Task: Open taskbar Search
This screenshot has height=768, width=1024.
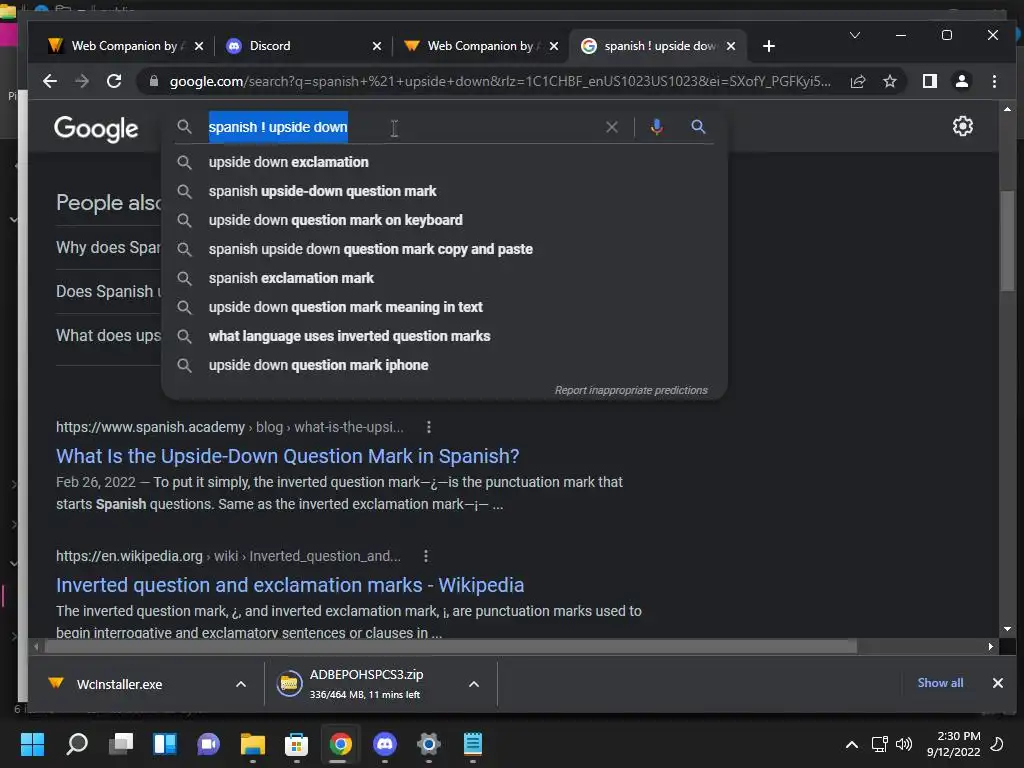Action: [x=77, y=744]
